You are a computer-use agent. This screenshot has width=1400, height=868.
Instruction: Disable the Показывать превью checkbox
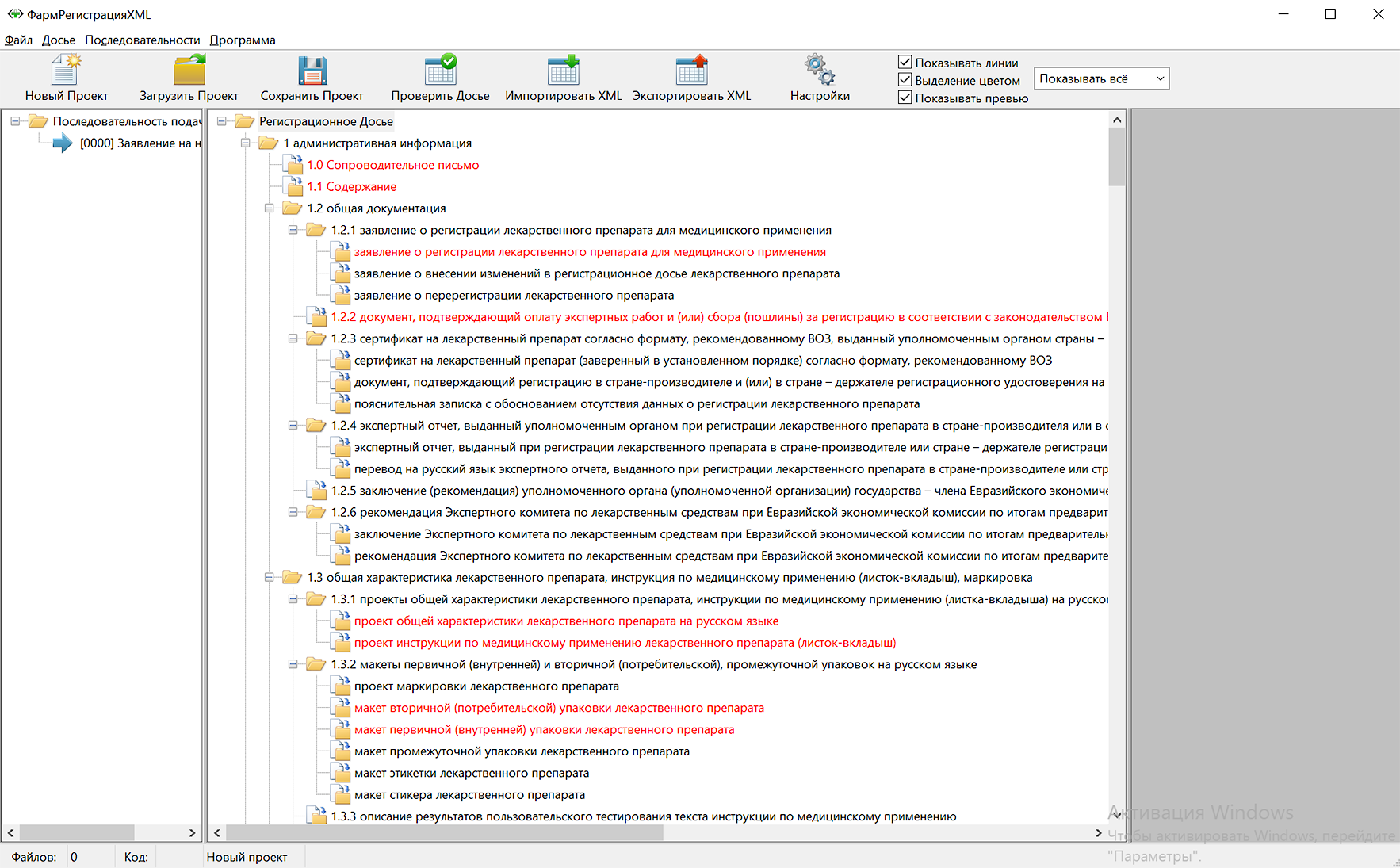pos(905,98)
